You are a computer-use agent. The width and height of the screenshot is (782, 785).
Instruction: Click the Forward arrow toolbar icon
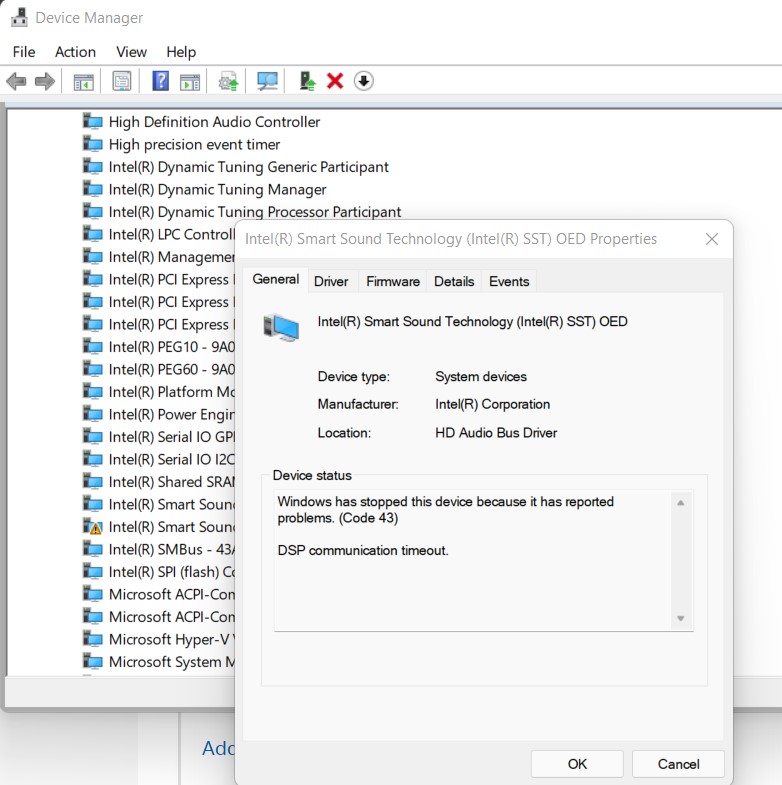[x=45, y=81]
